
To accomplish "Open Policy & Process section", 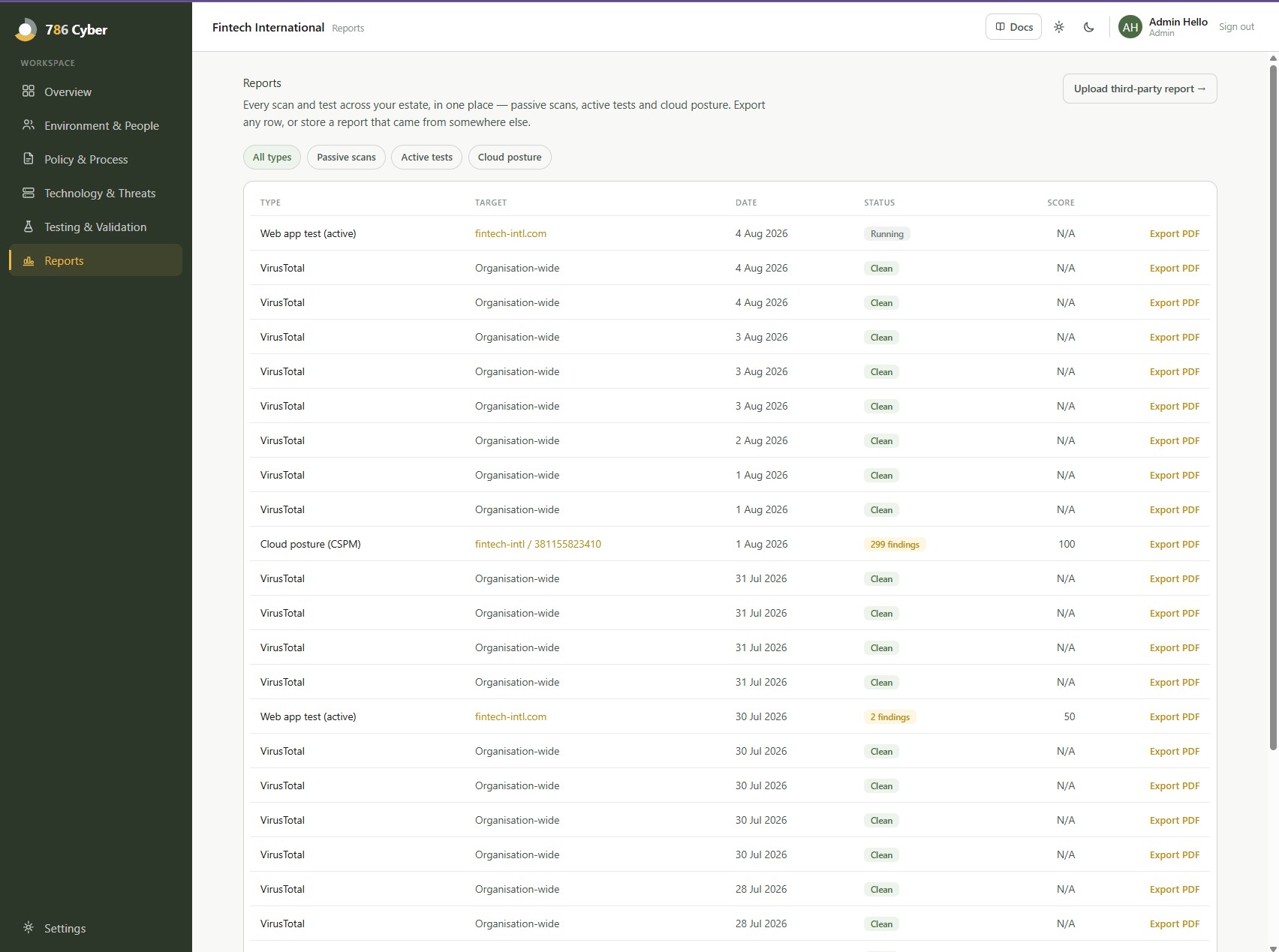I will point(95,159).
